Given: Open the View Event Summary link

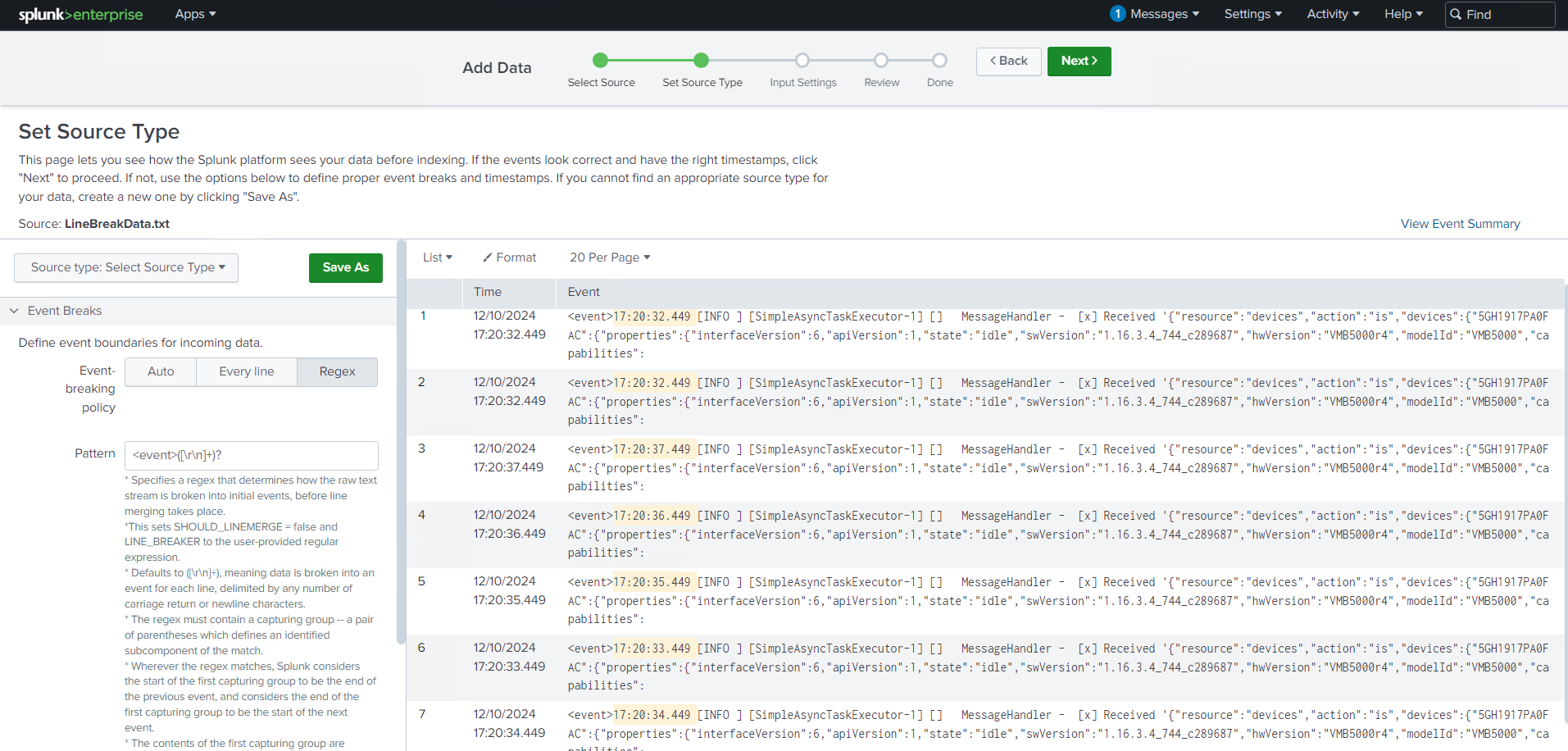Looking at the screenshot, I should pyautogui.click(x=1460, y=224).
